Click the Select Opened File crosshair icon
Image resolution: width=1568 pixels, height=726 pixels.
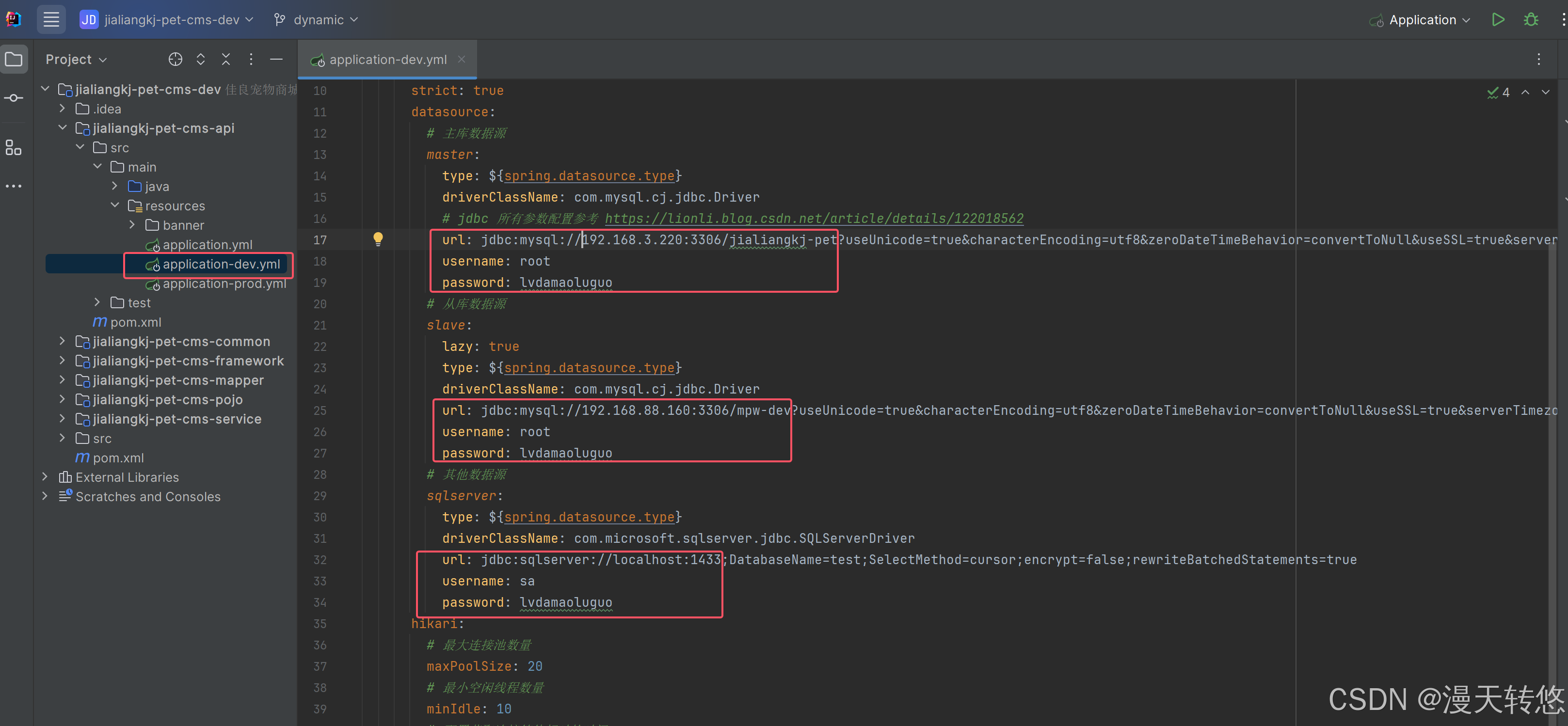tap(176, 59)
